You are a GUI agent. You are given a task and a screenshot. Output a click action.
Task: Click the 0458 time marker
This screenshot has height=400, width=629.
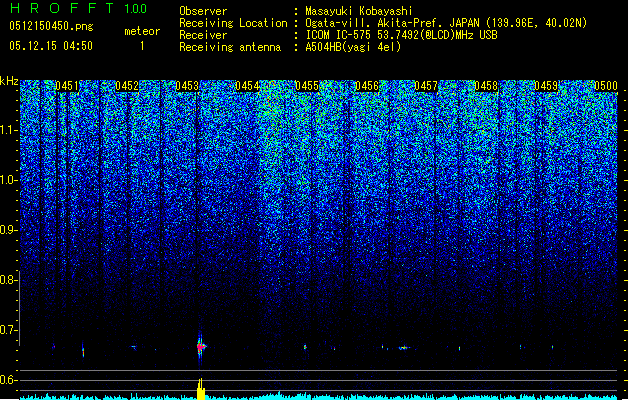tap(486, 86)
